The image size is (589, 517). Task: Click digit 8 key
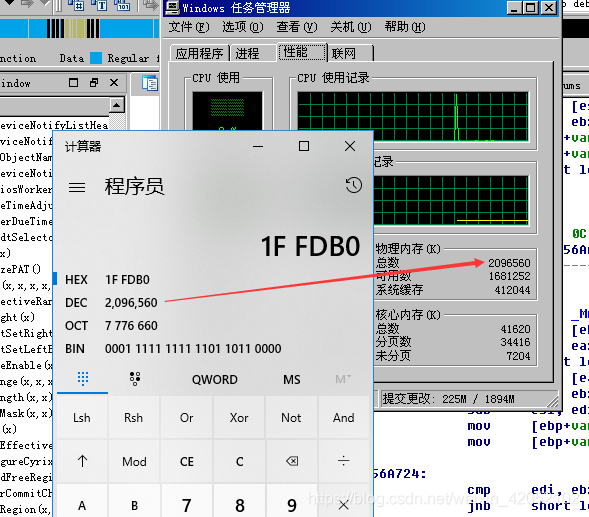click(239, 505)
